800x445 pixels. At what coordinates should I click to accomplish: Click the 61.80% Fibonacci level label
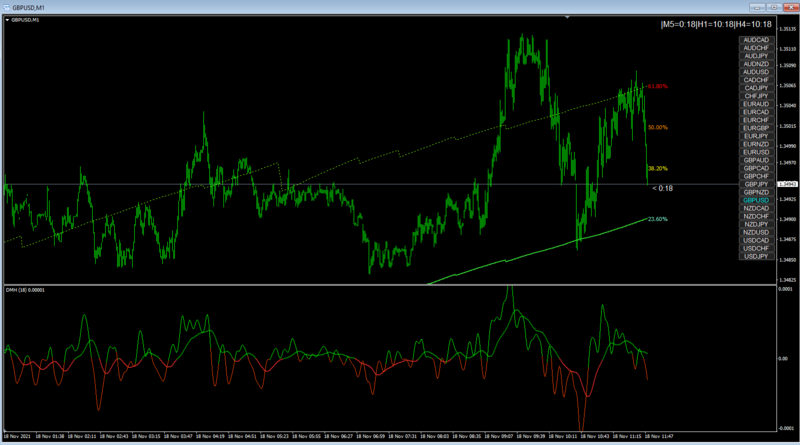click(x=658, y=86)
